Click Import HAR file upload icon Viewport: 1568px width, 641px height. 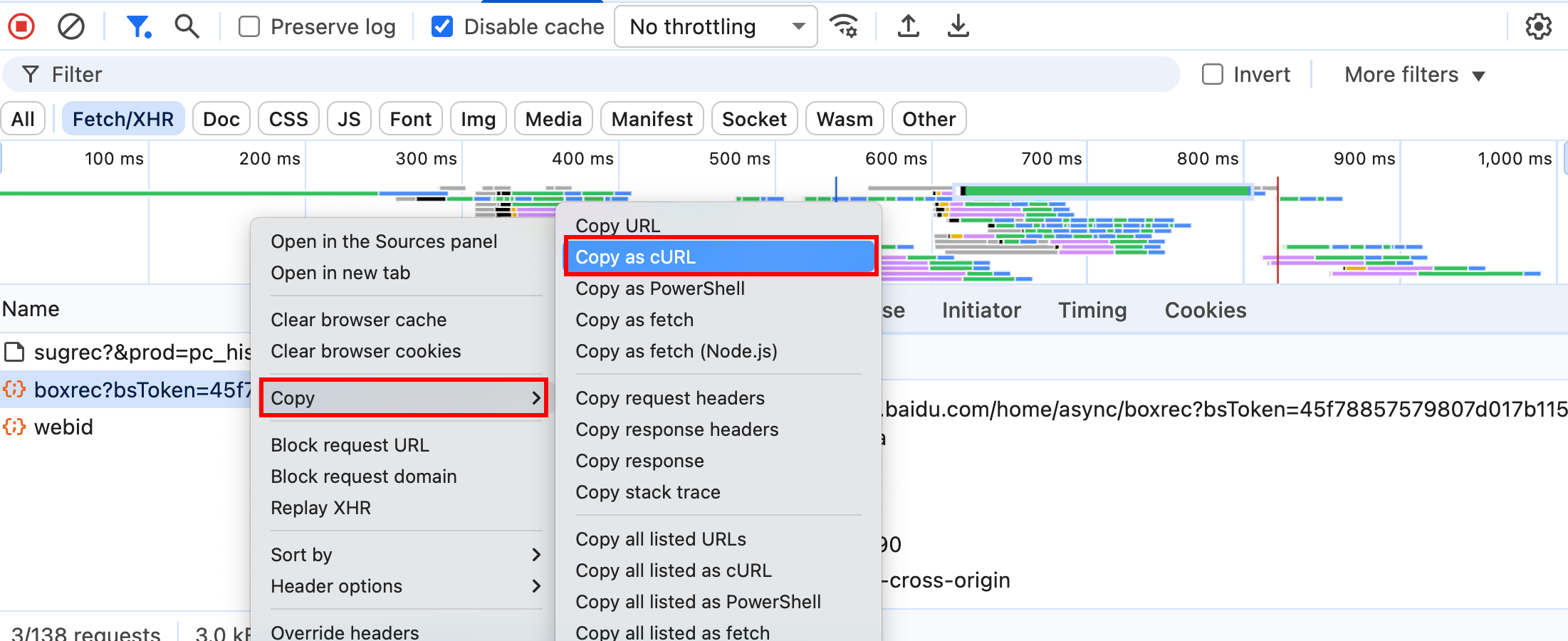click(908, 27)
